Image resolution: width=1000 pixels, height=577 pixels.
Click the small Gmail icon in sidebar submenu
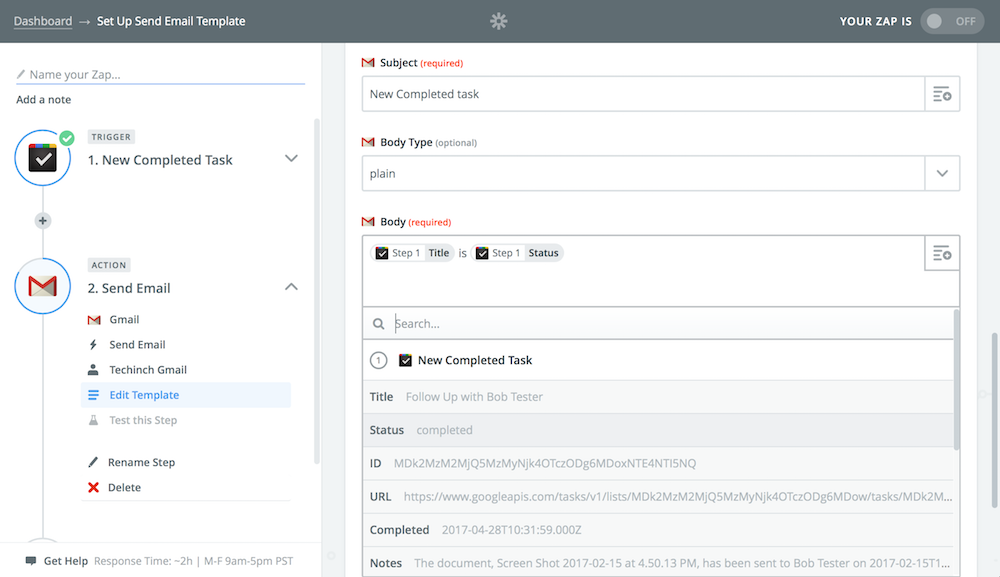point(94,320)
